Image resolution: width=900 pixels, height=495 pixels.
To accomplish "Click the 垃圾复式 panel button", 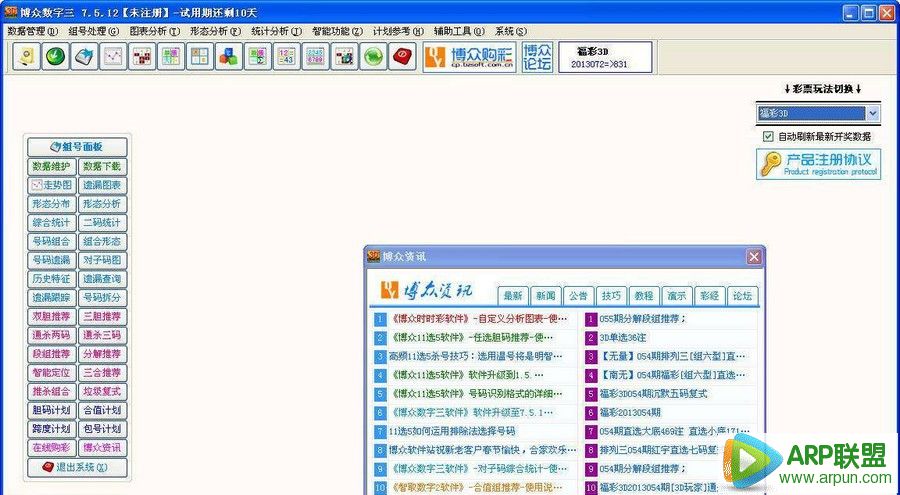I will [x=102, y=392].
